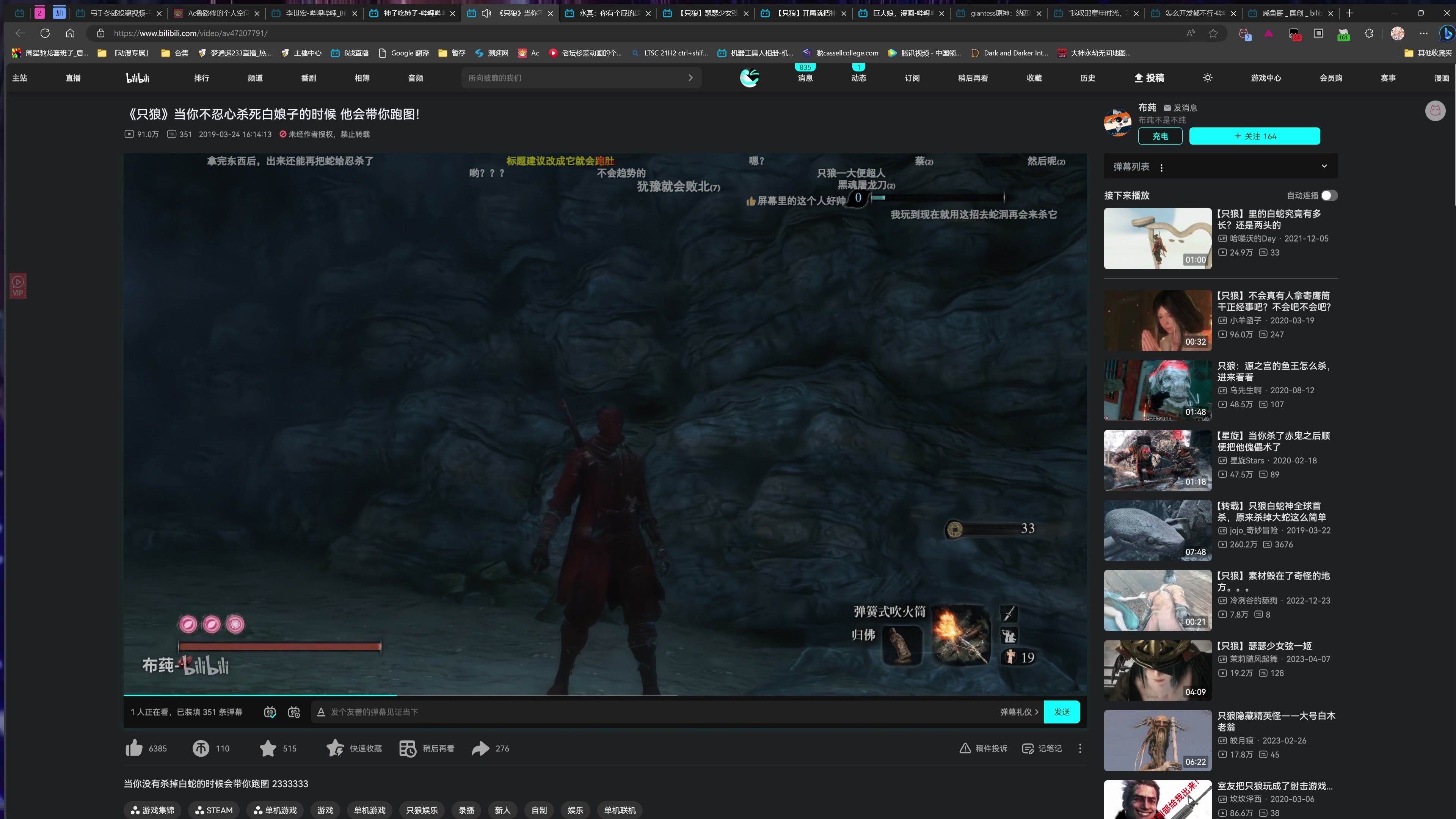Follow uploader with 关注 164 button
This screenshot has width=1456, height=819.
pos(1254,136)
